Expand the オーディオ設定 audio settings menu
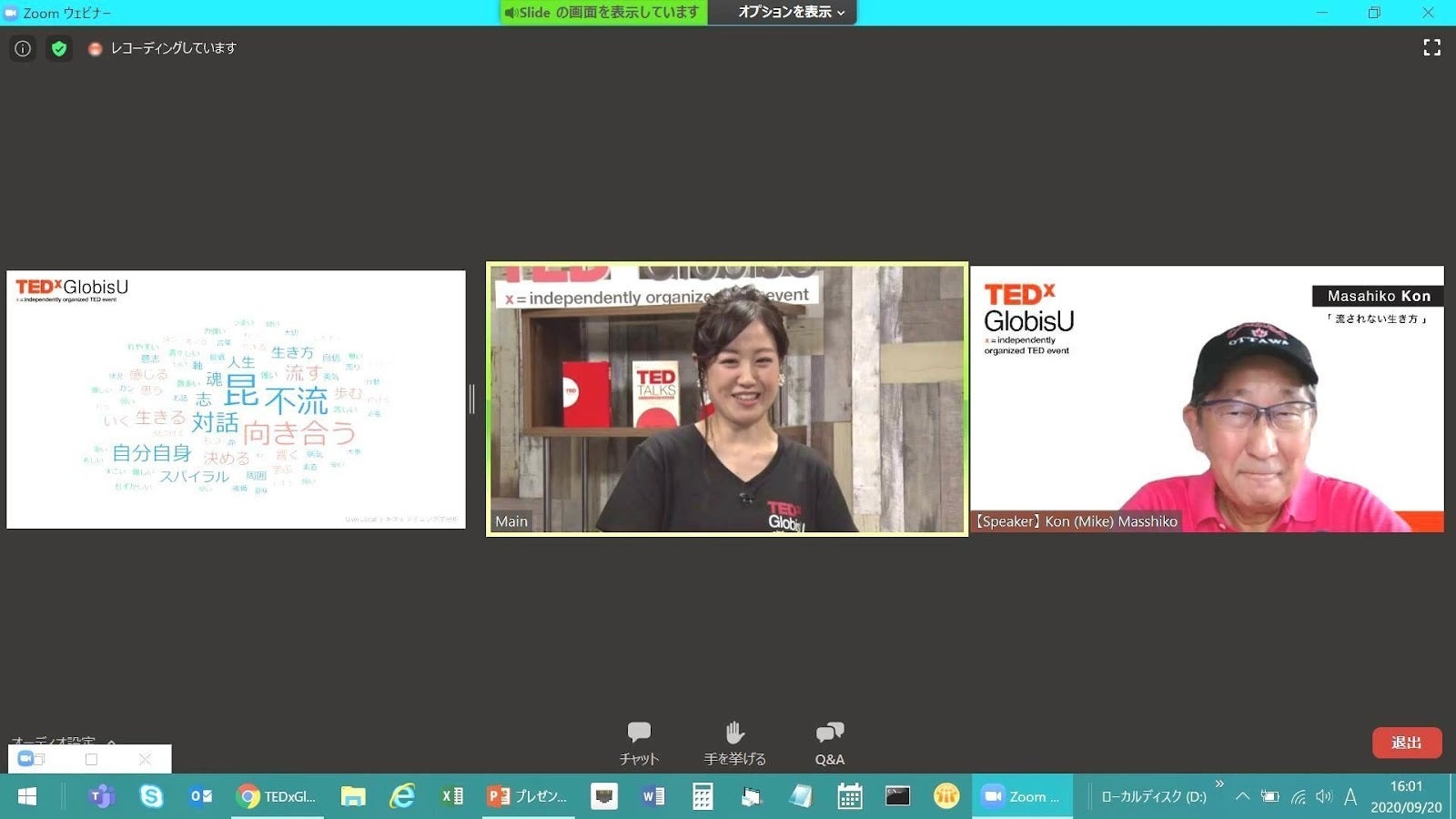 [x=111, y=742]
